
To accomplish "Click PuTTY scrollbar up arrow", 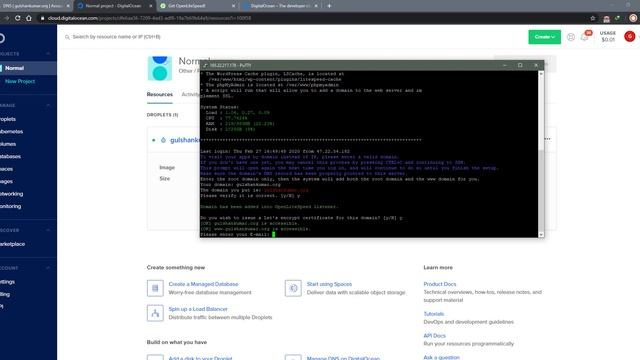I will (541, 74).
